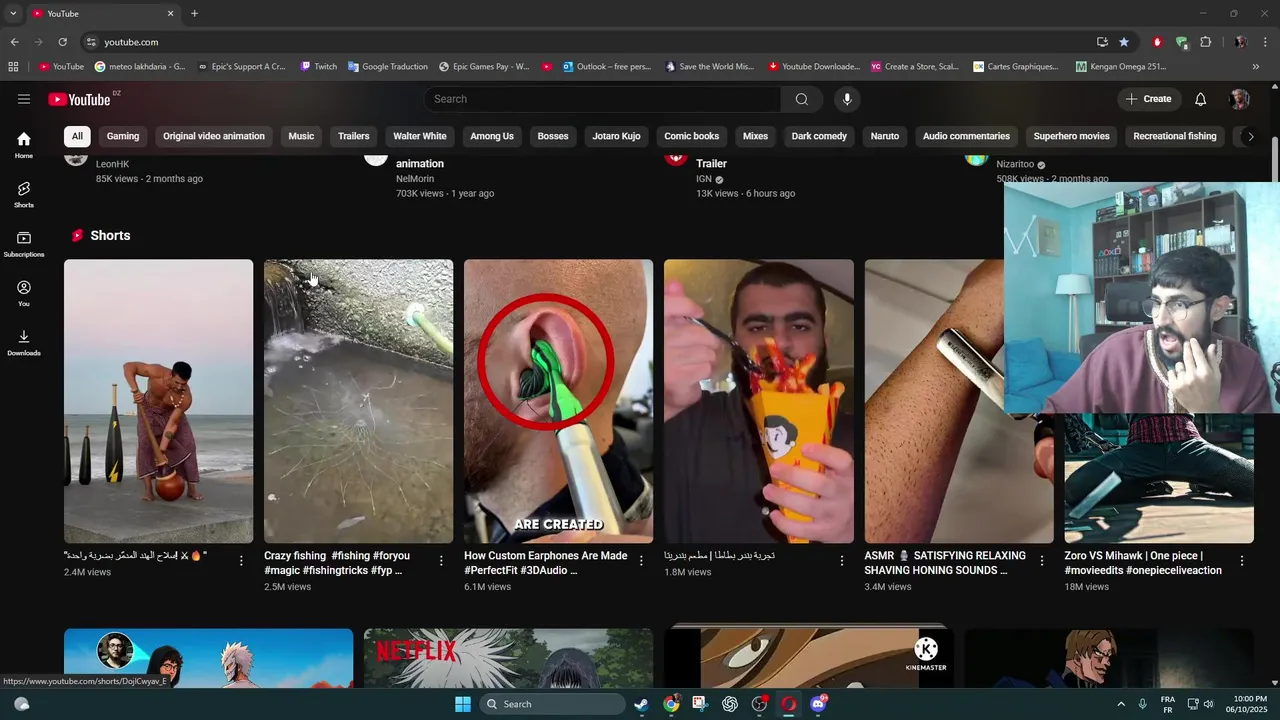Open options for the Crazy fishing short

click(441, 561)
